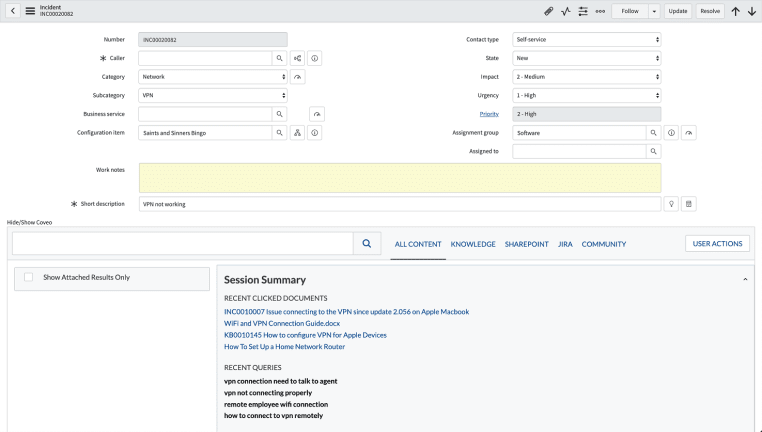Click the Coveo search magnifier button
762x432 pixels.
point(367,243)
